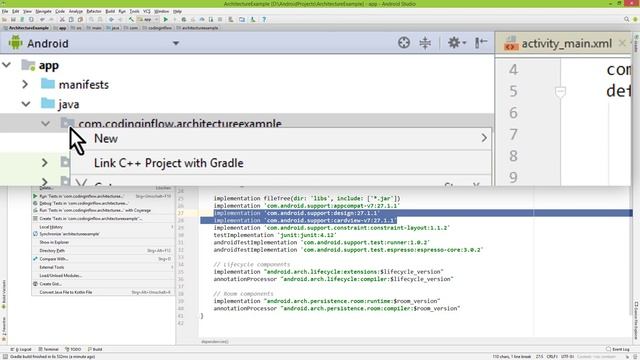
Task: Click the Help question mark toolbar icon
Action: [264, 19]
